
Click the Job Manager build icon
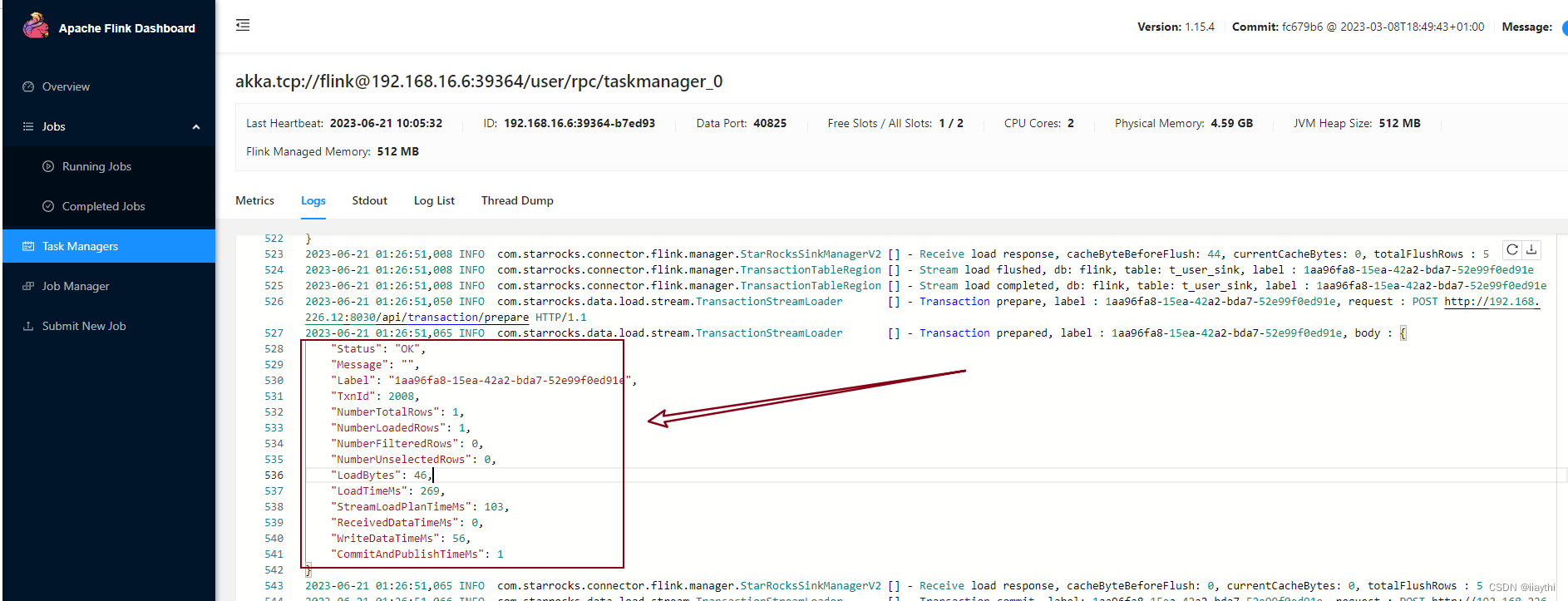(x=28, y=286)
